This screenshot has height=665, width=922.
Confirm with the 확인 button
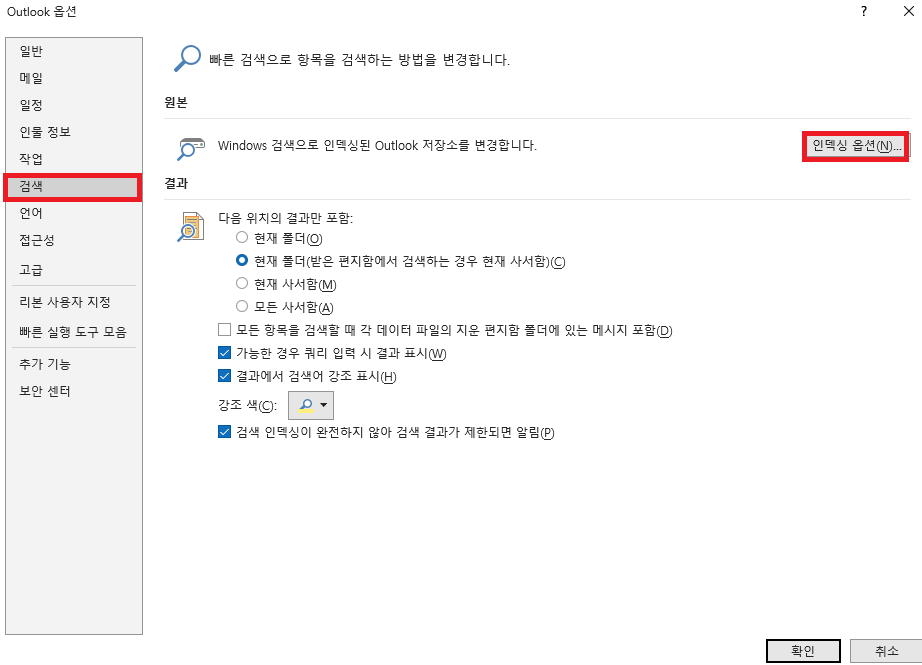pyautogui.click(x=803, y=651)
